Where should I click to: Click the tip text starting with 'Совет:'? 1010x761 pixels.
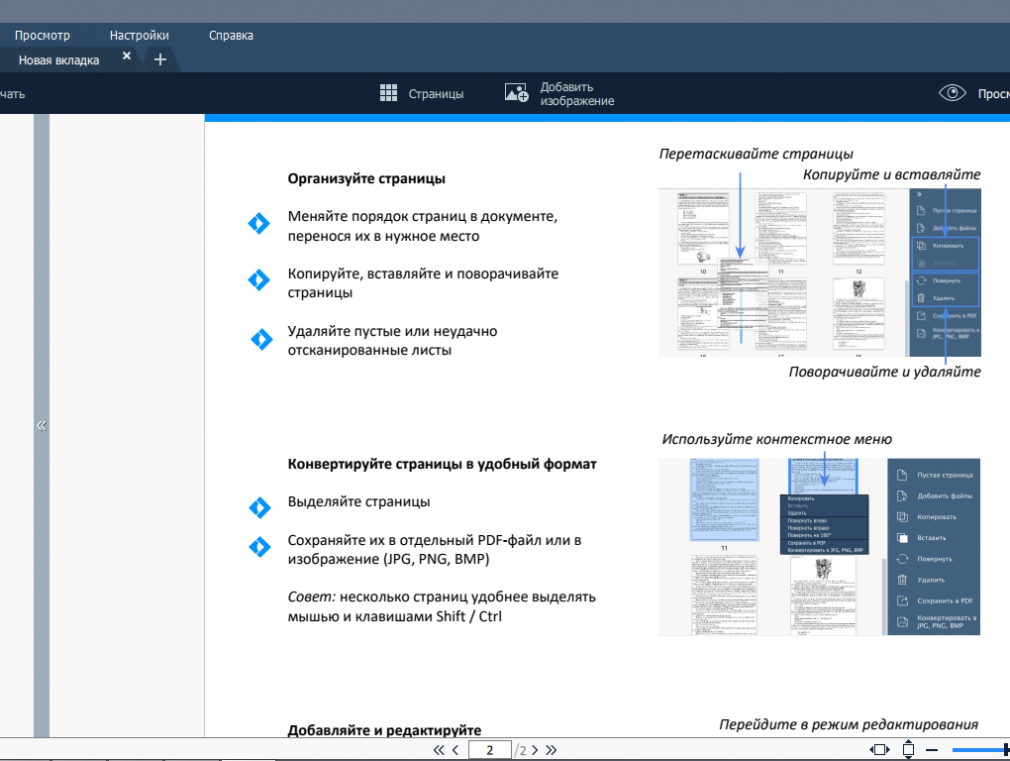[x=441, y=606]
